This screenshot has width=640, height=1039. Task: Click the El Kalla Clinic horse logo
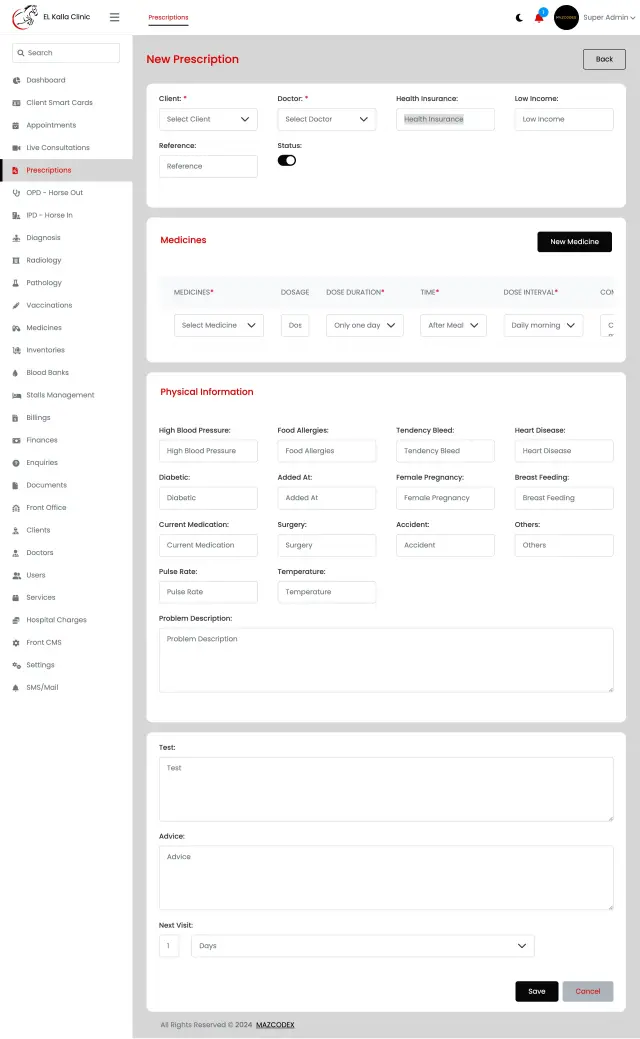(x=25, y=17)
